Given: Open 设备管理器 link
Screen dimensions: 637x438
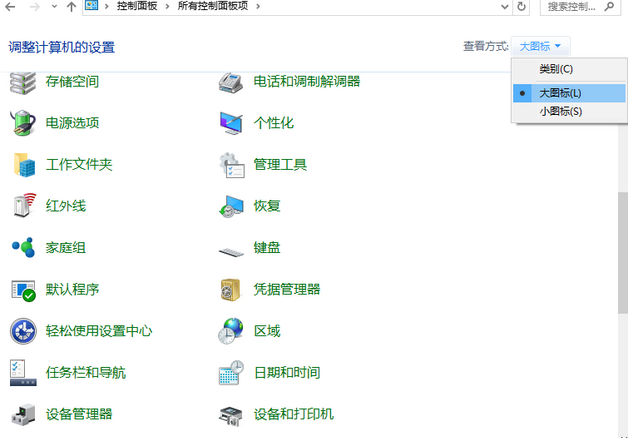Looking at the screenshot, I should click(x=79, y=414).
